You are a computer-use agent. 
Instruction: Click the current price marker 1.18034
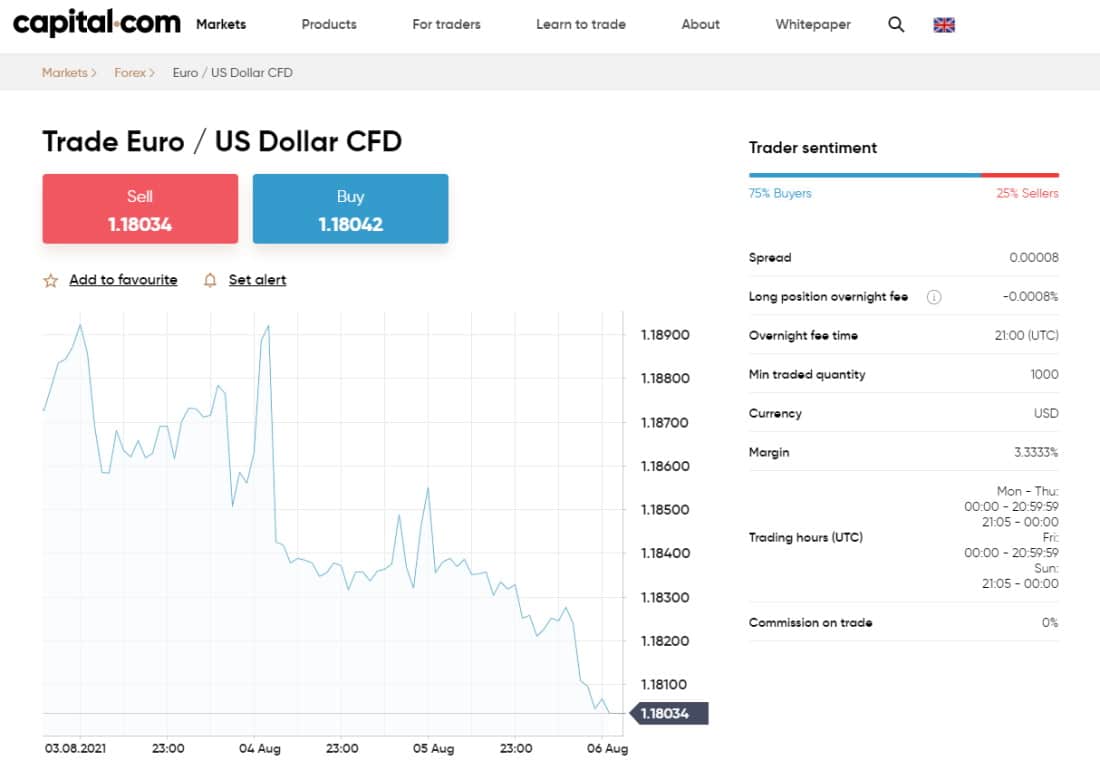(x=669, y=713)
